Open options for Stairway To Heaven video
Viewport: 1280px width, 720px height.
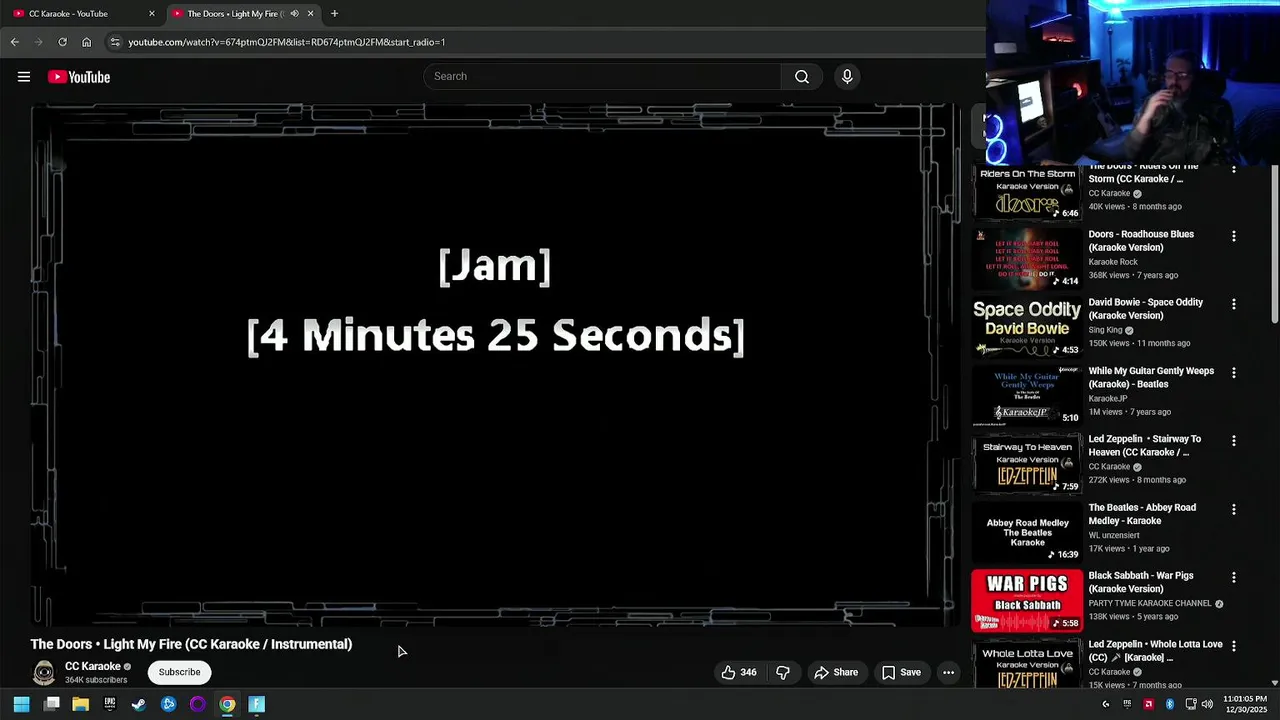[x=1233, y=441]
